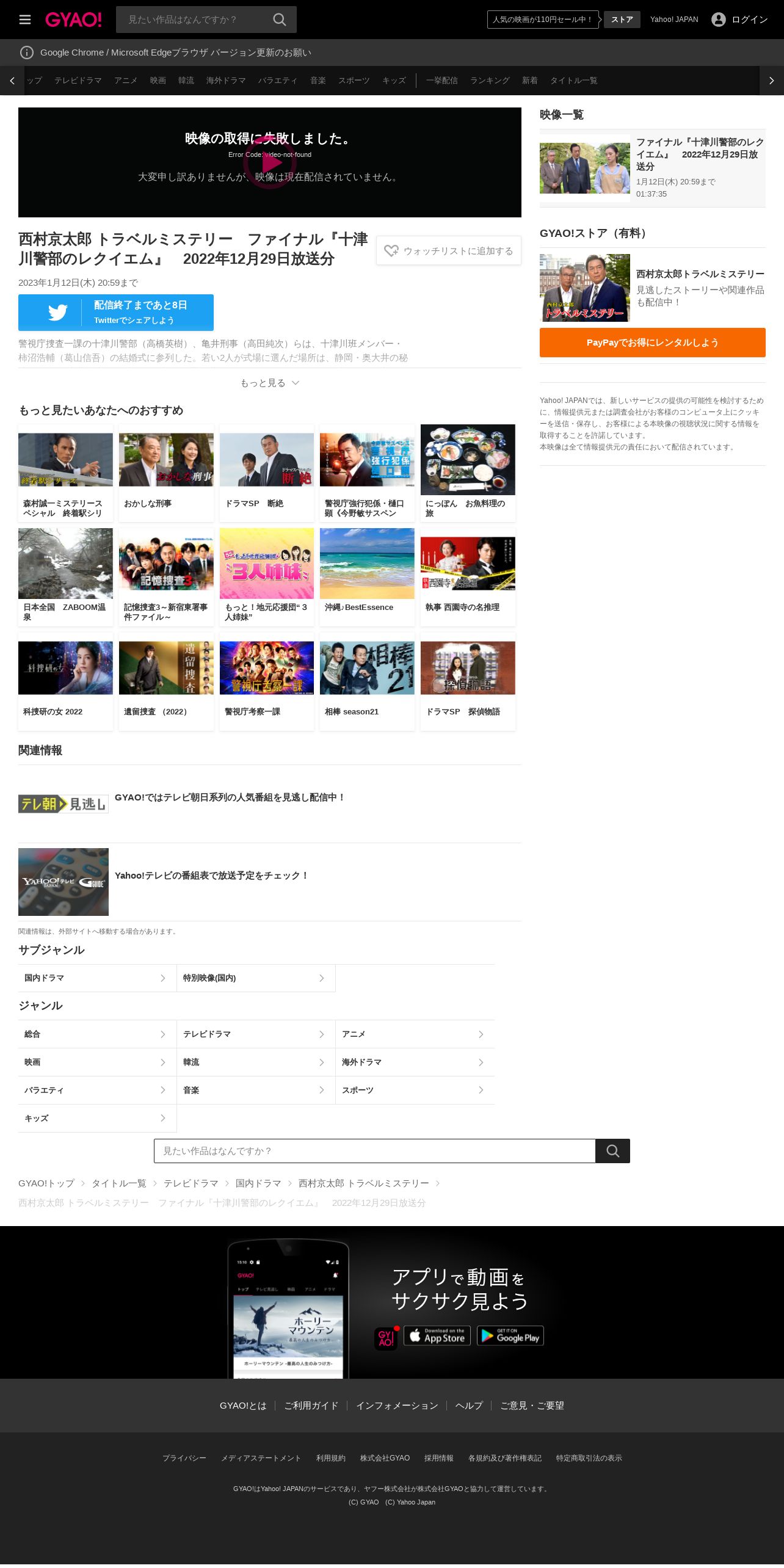Click Yahoo!テレビの番組表で放送予定をチェック link
784x1568 pixels.
tap(212, 876)
